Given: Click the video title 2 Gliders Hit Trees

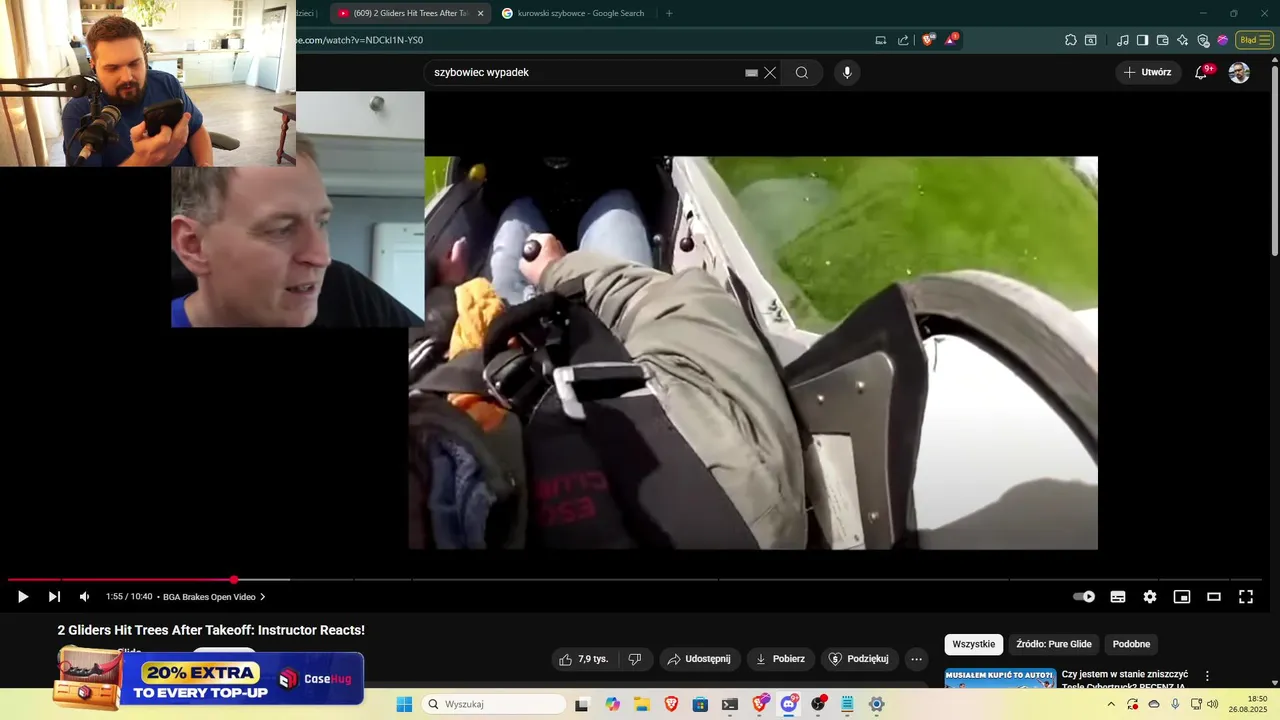Looking at the screenshot, I should click(x=211, y=630).
